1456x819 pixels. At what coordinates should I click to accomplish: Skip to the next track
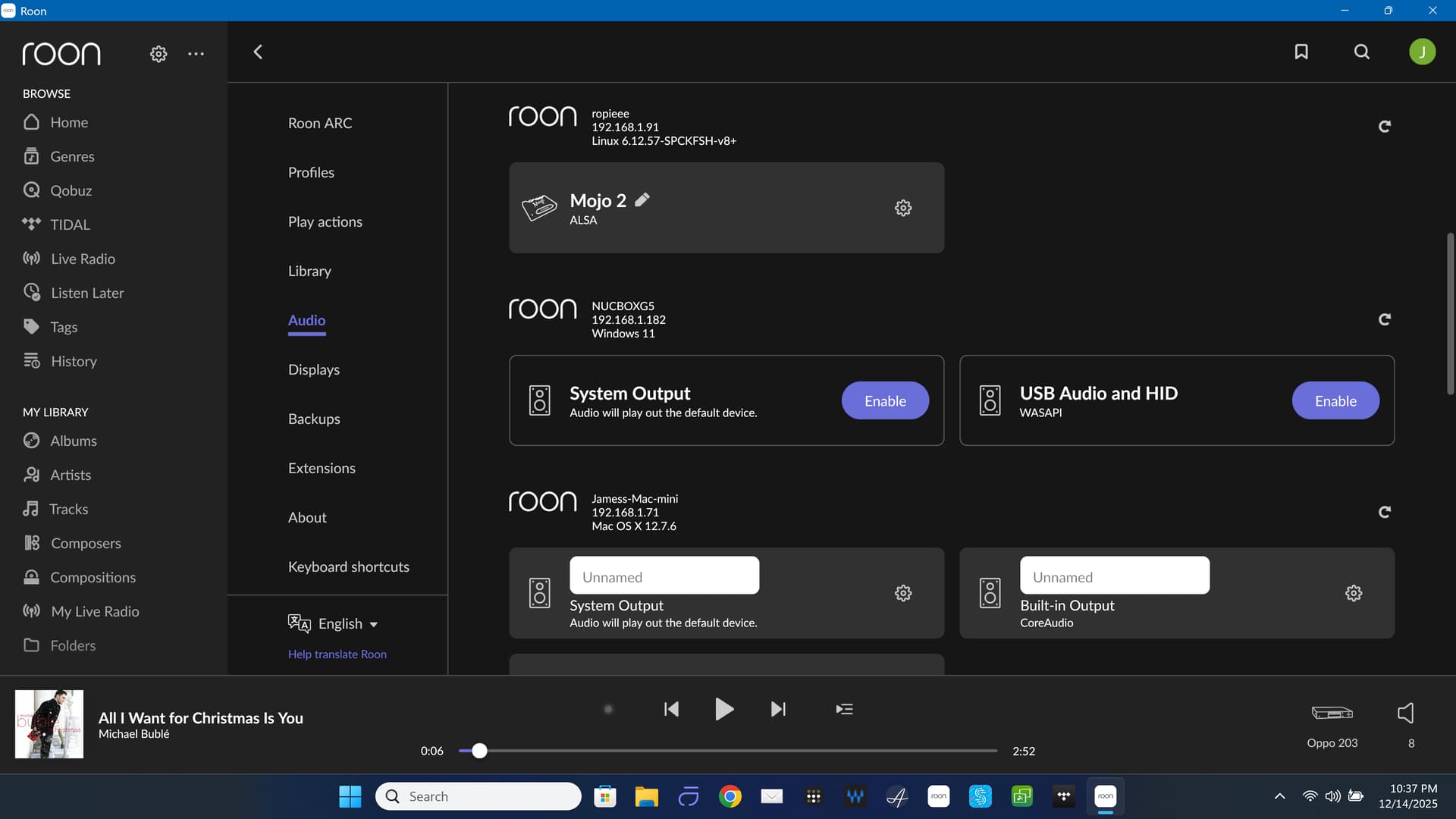pyautogui.click(x=778, y=709)
